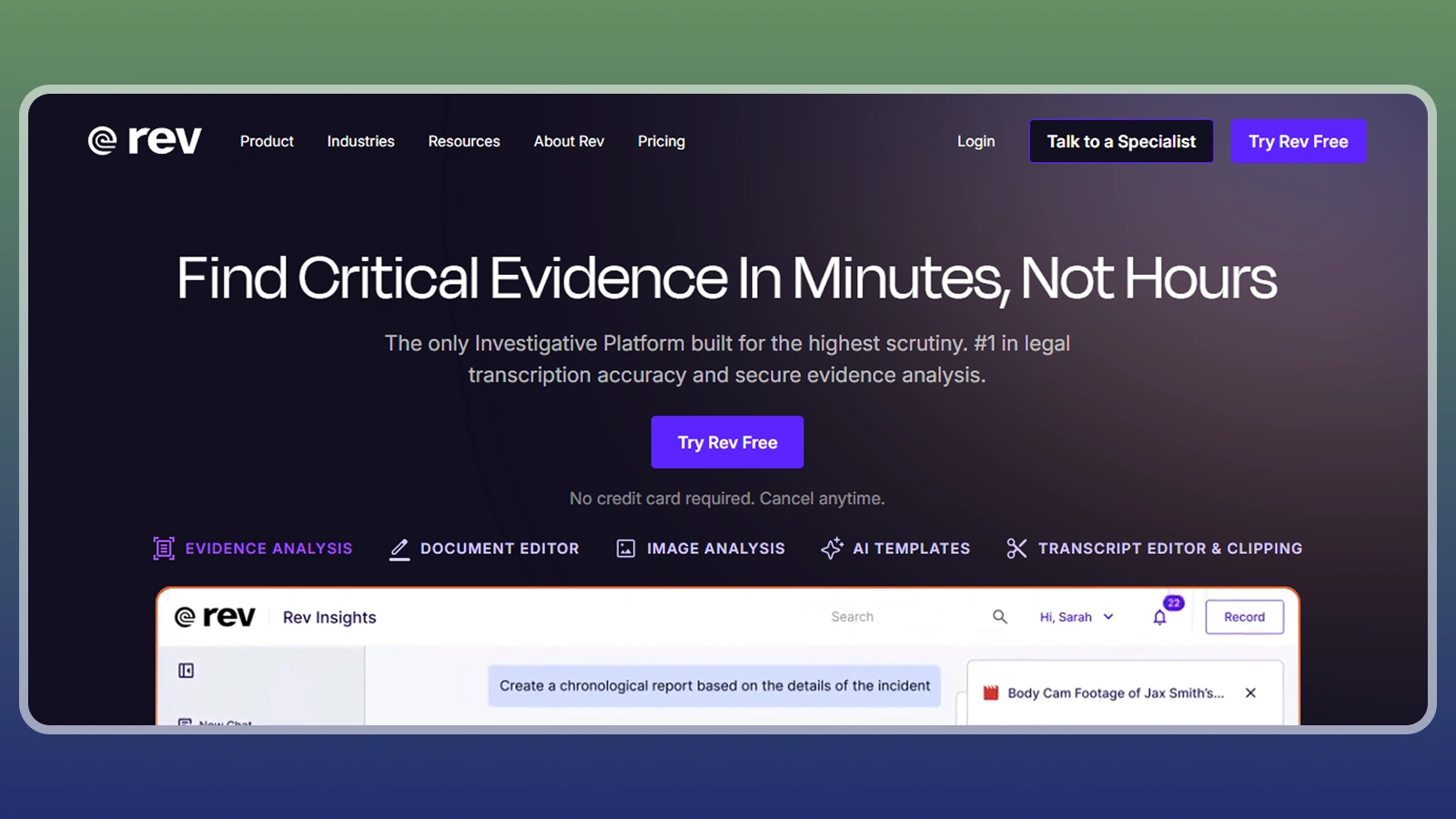Click the Image Analysis picture icon
This screenshot has height=819, width=1456.
tap(626, 548)
